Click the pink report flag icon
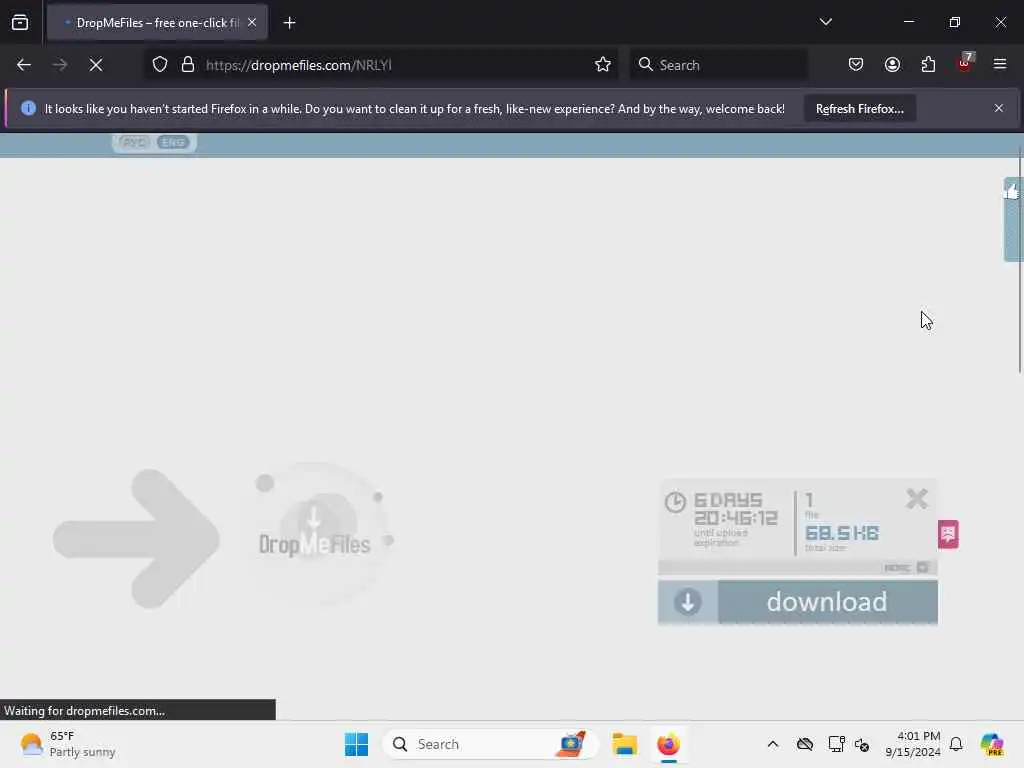Screen dimensions: 1024x768 [x=948, y=534]
